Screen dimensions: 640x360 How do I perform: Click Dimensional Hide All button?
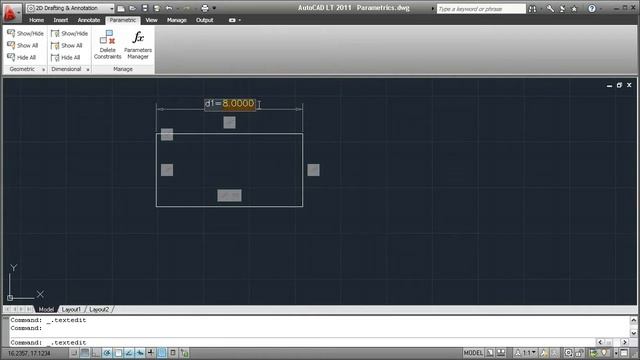point(65,58)
